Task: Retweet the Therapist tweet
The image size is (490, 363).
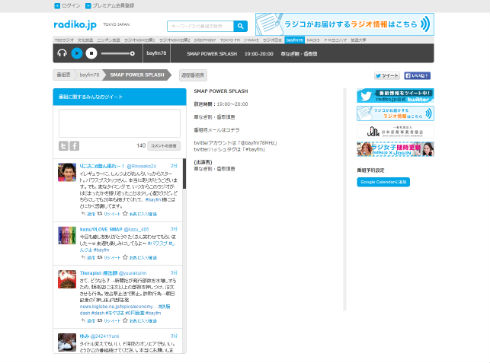Action: [109, 321]
